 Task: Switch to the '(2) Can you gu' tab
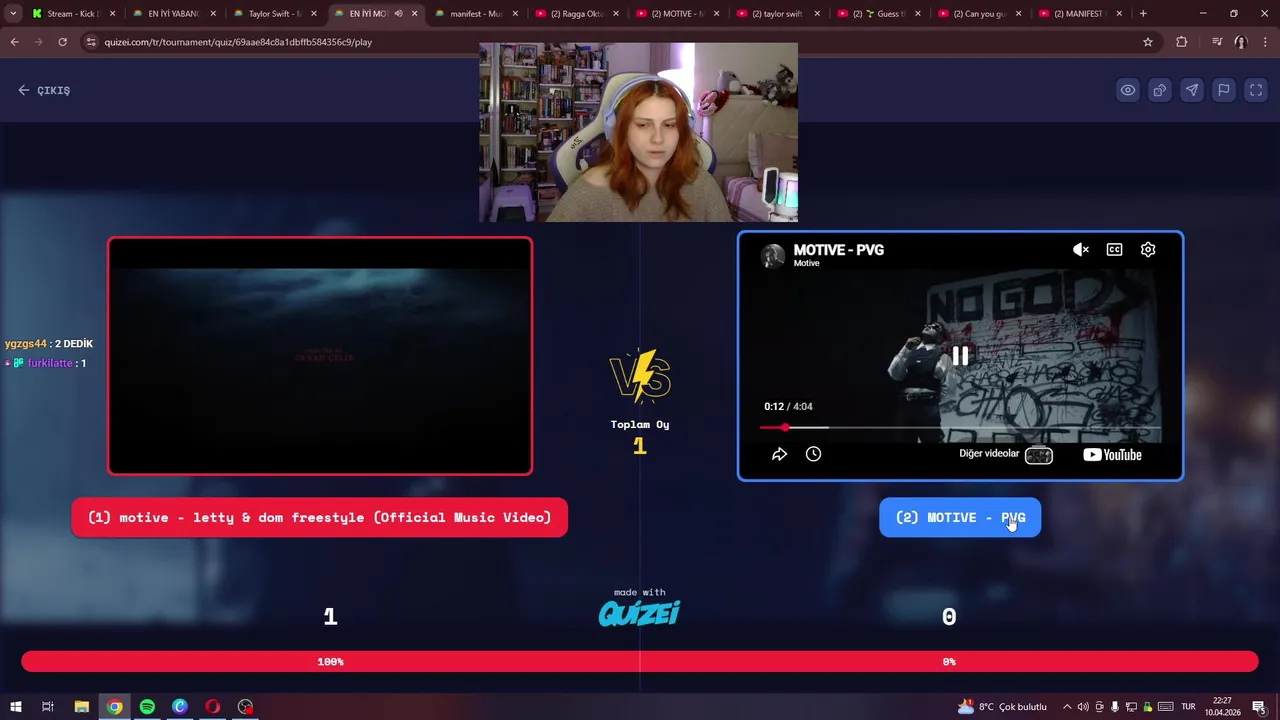[x=980, y=14]
